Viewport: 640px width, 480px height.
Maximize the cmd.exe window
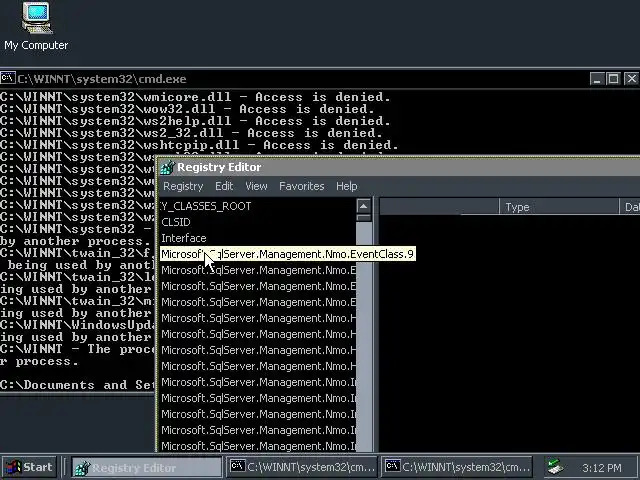pos(613,78)
